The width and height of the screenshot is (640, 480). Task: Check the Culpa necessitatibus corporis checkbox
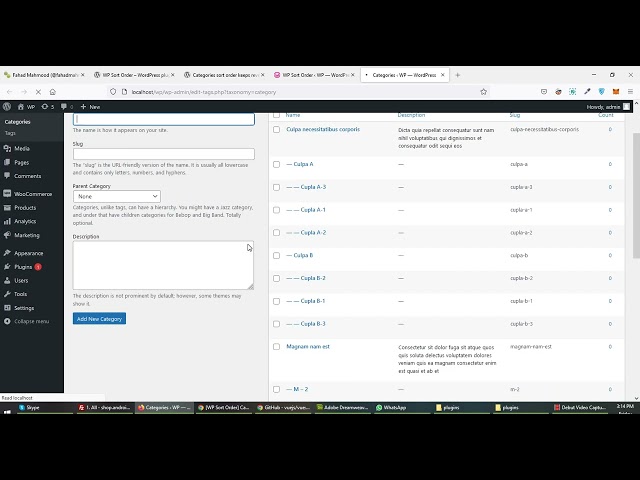pos(276,129)
